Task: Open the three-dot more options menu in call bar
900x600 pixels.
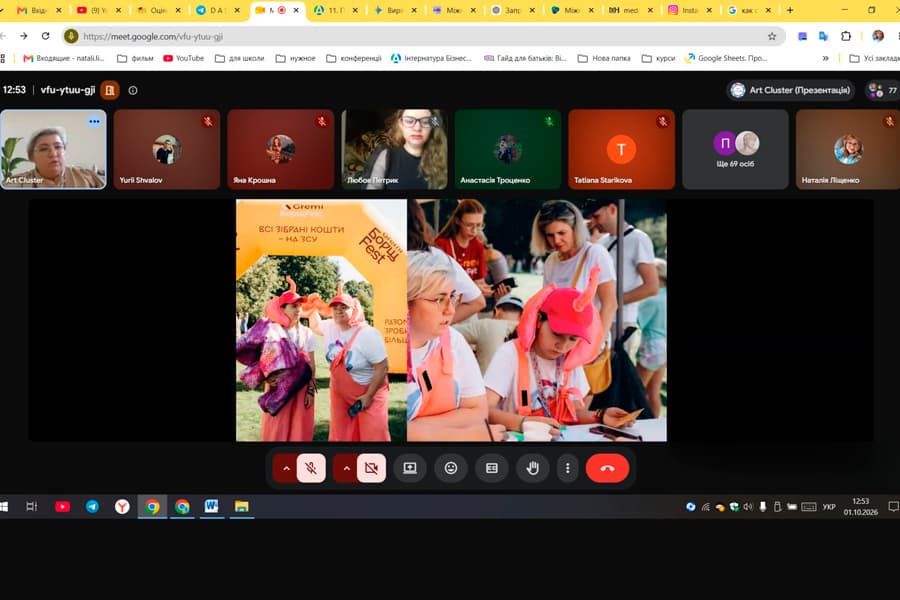Action: [568, 468]
